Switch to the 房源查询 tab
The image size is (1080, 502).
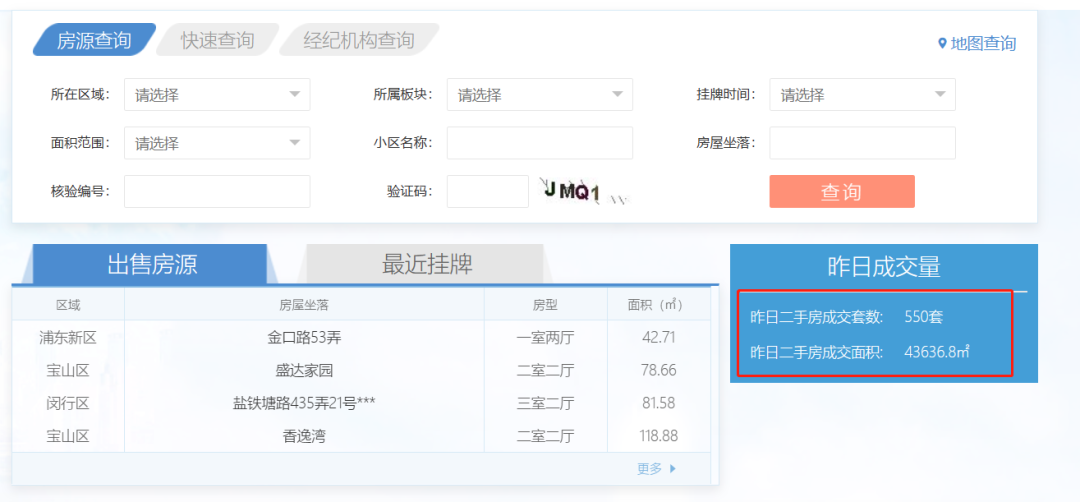point(93,41)
